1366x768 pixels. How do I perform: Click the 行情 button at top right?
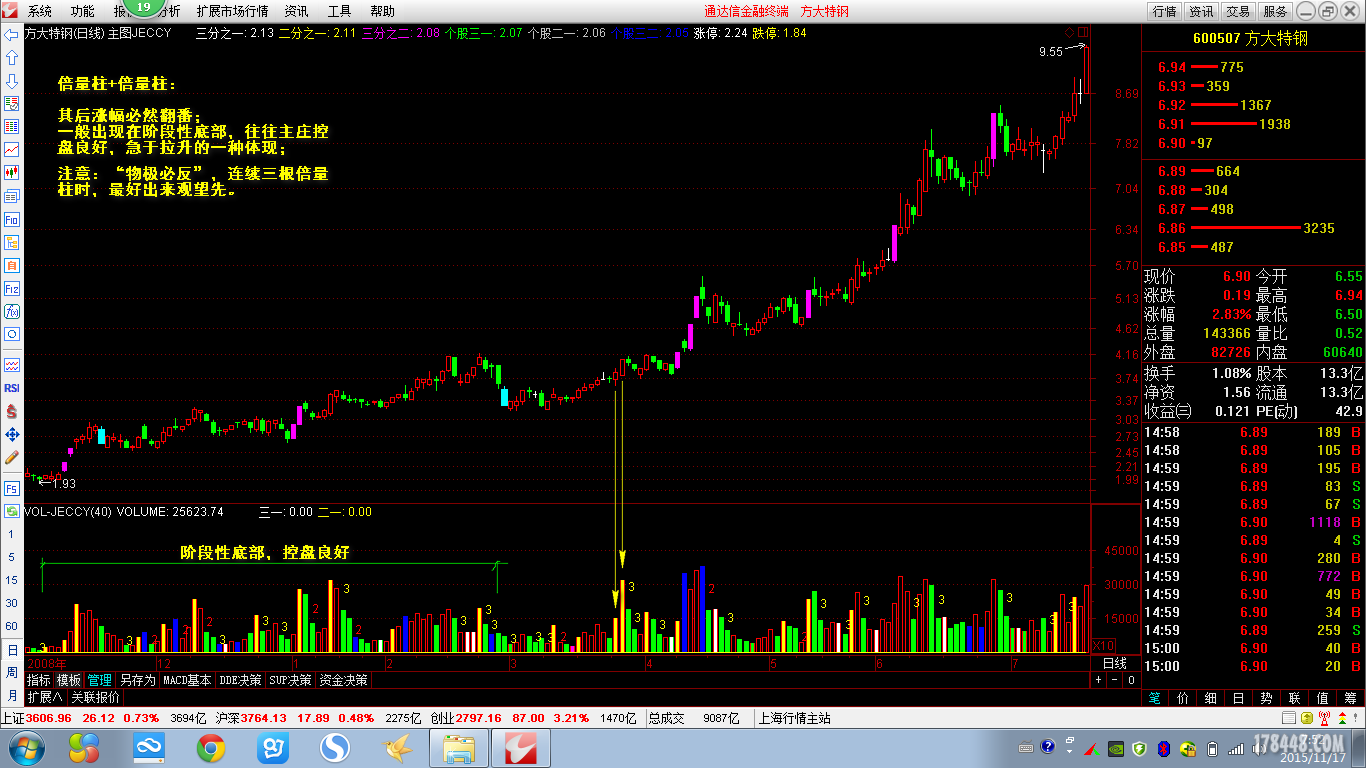[x=1164, y=11]
